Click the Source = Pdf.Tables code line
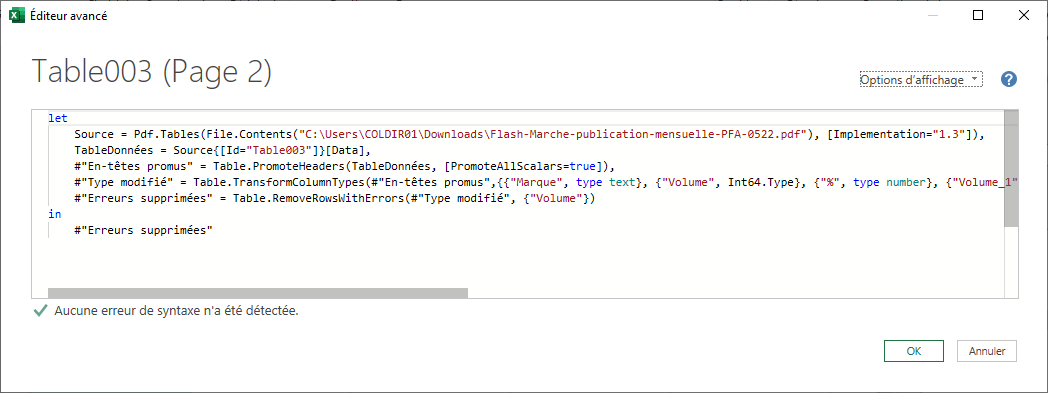Viewport: 1048px width, 393px height. point(530,134)
